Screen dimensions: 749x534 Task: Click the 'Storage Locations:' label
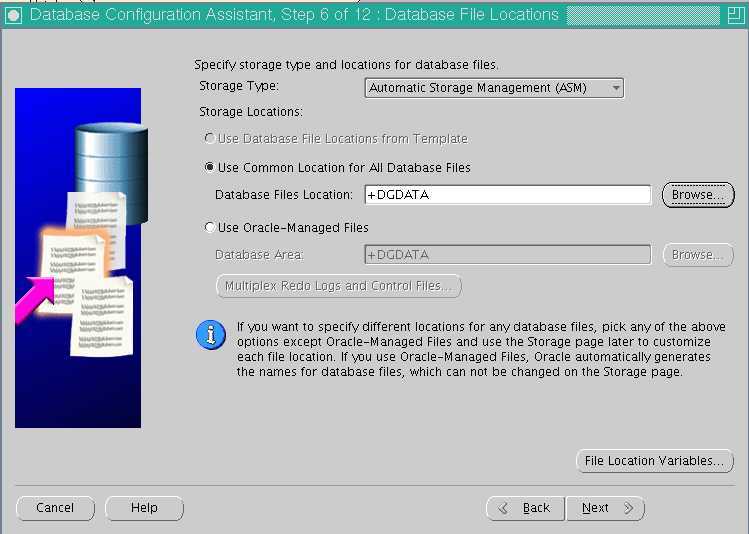(x=251, y=112)
